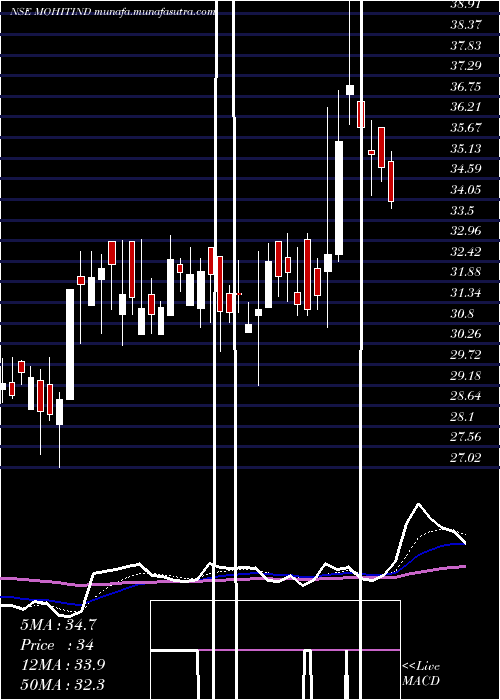
Task: Click the 29.18 price axis label
Action: (x=466, y=376)
